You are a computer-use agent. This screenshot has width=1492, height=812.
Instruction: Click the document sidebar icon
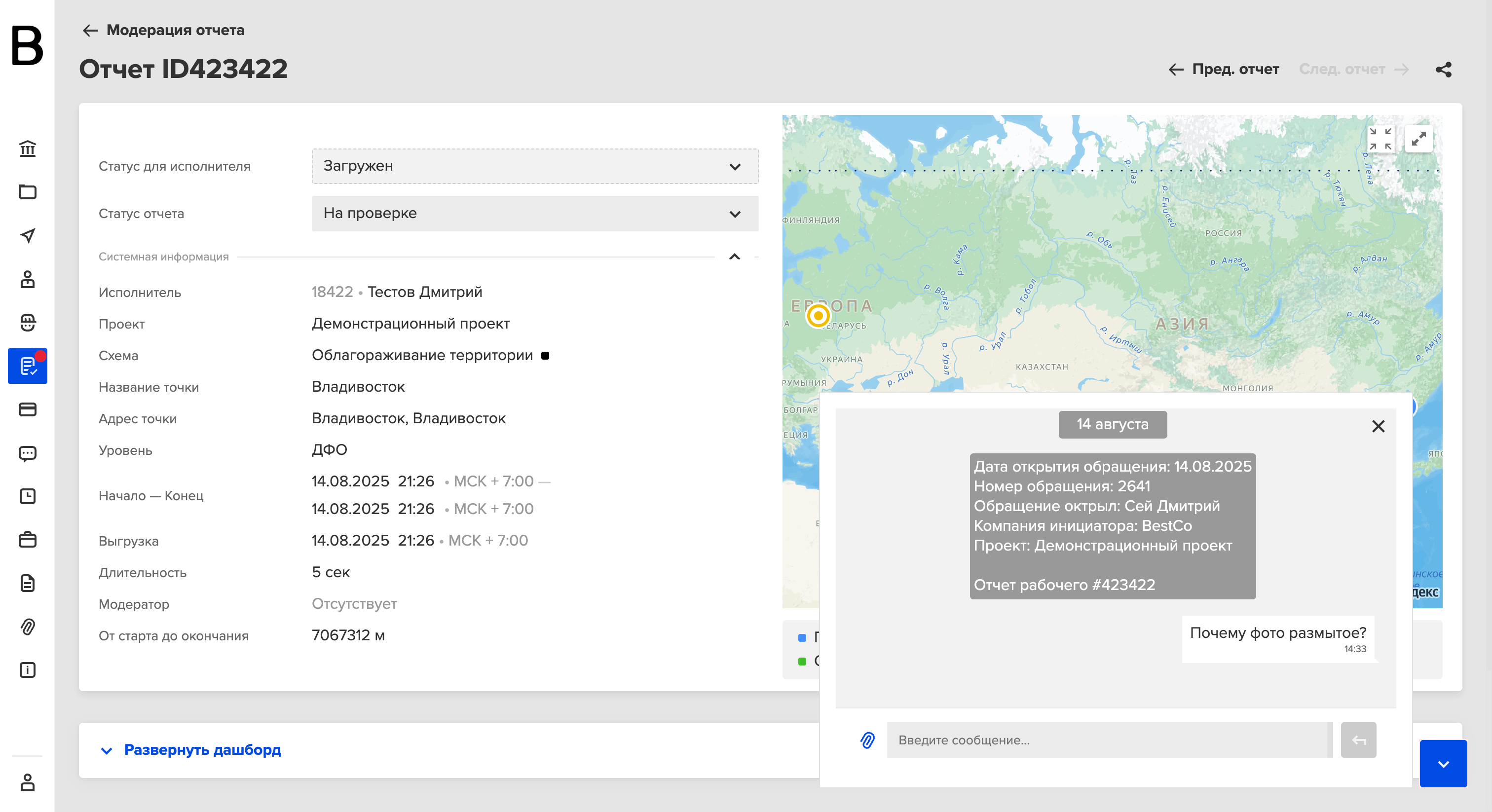pyautogui.click(x=27, y=583)
